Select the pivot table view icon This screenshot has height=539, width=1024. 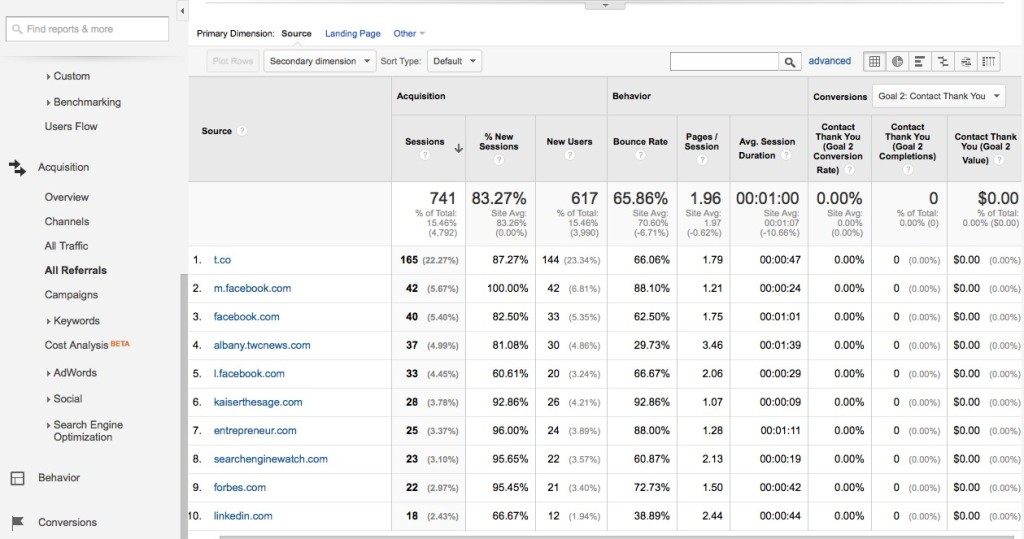point(988,61)
